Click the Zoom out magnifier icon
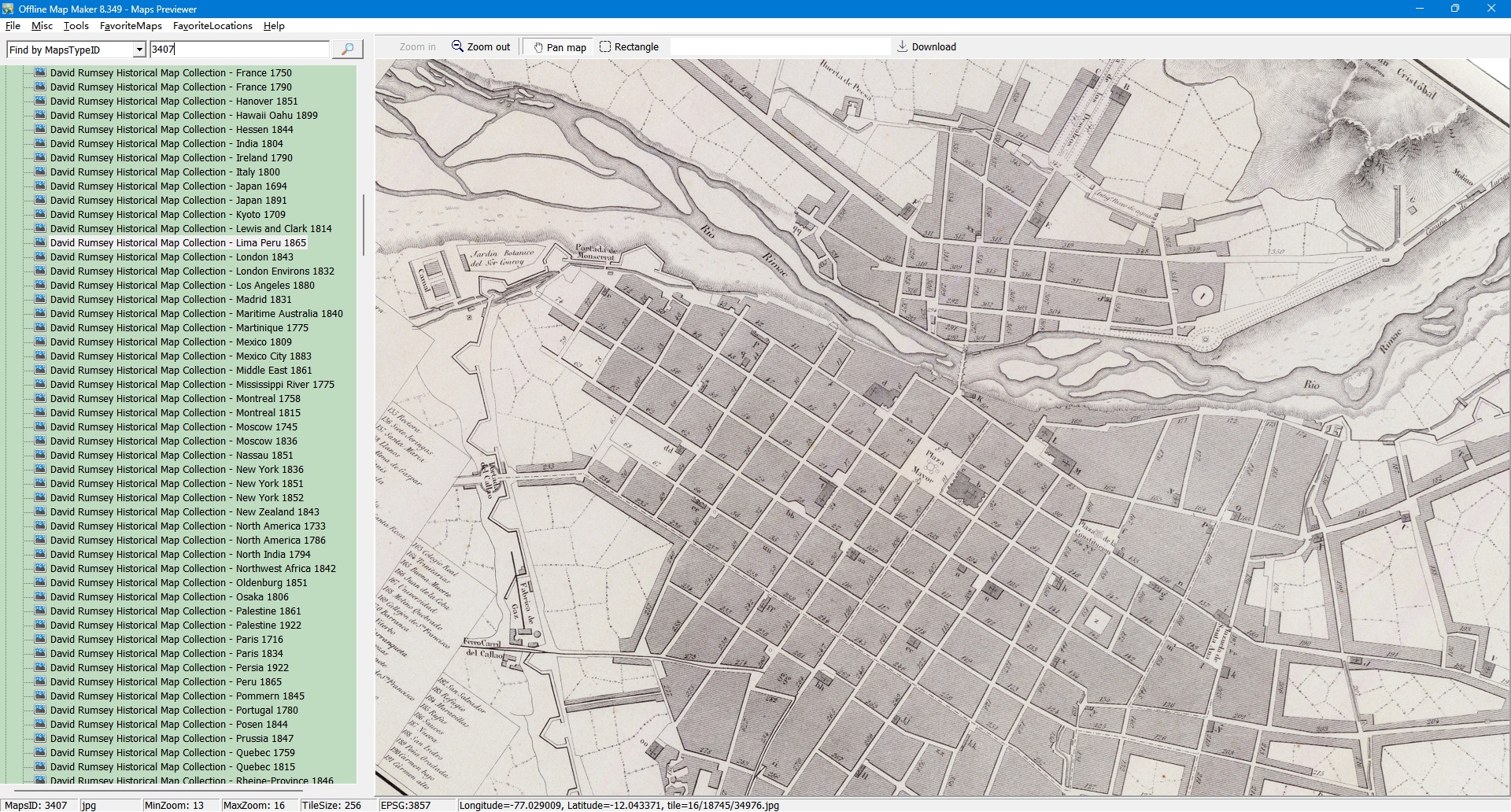This screenshot has width=1511, height=812. (457, 46)
